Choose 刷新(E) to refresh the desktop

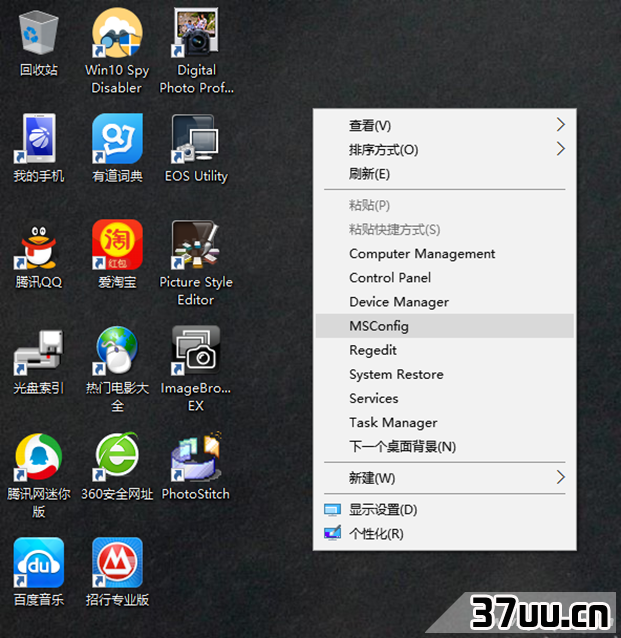coord(445,174)
